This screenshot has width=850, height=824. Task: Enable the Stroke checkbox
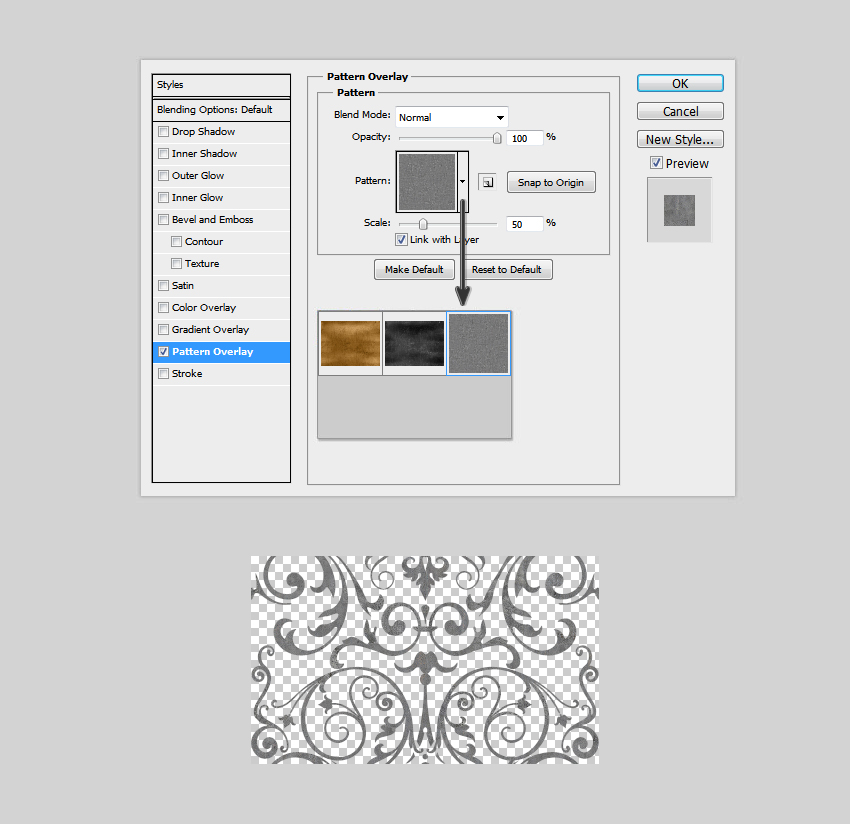point(163,374)
